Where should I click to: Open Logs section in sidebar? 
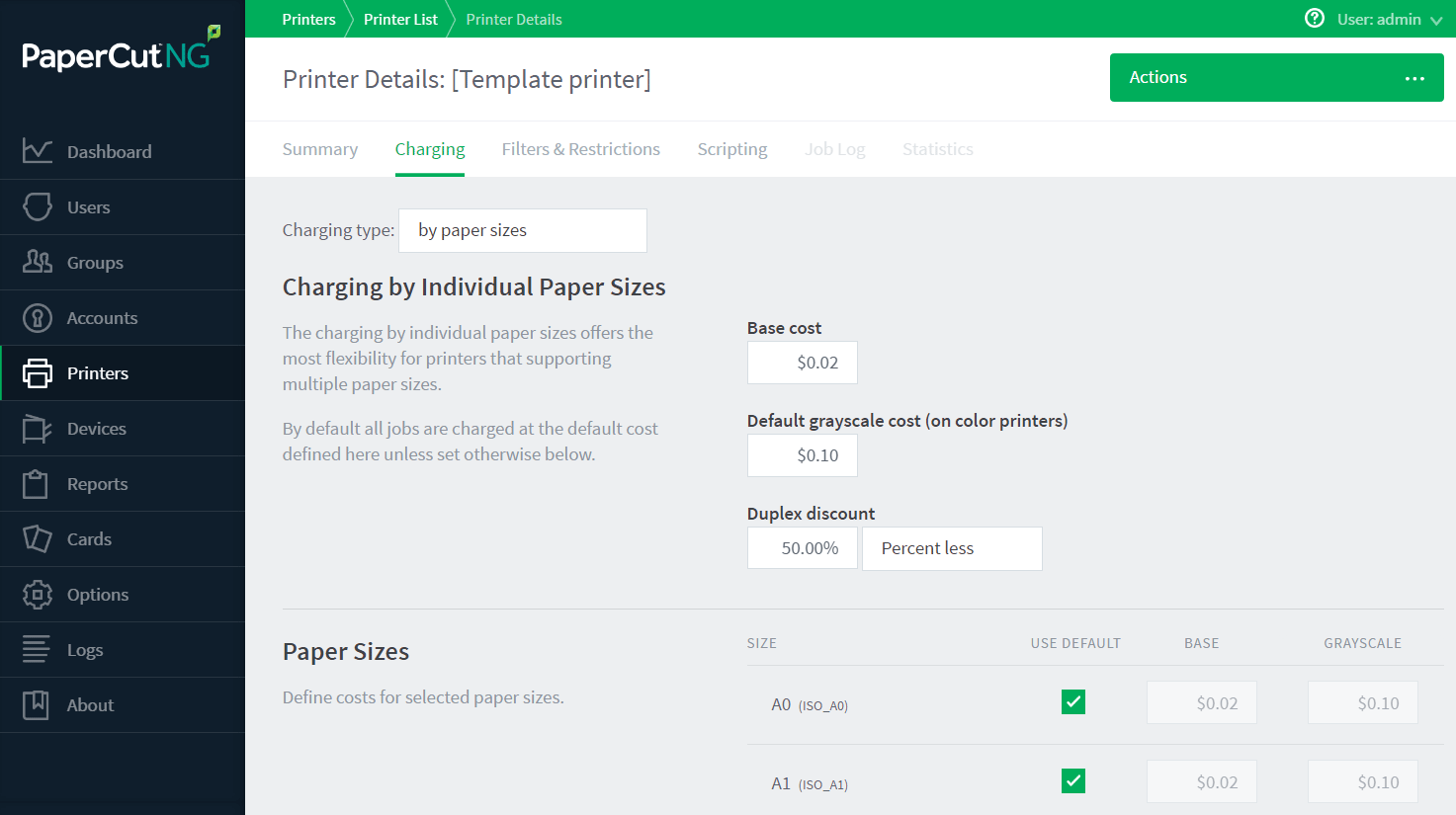pos(123,649)
